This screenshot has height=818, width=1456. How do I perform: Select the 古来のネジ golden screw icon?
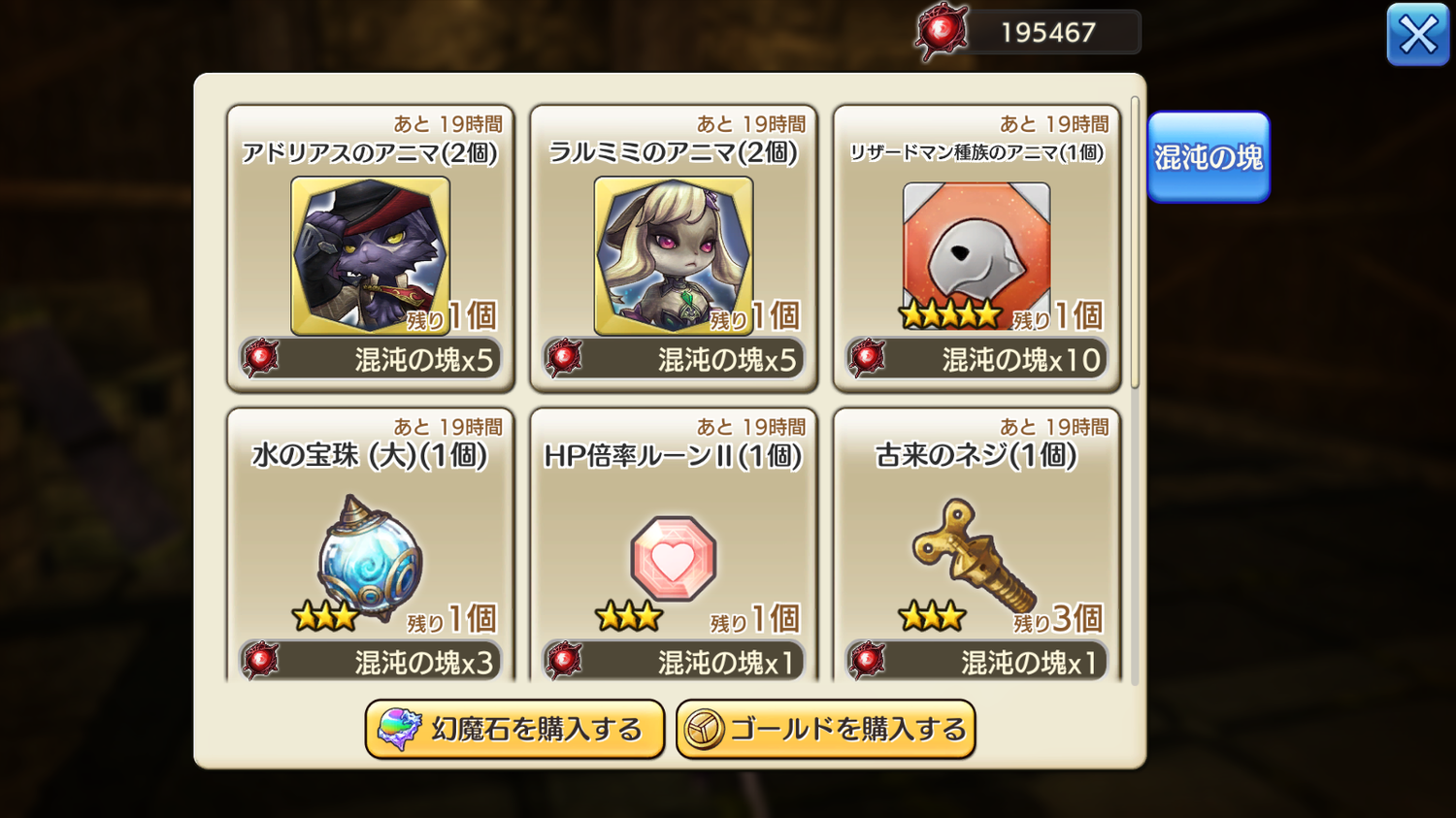974,555
